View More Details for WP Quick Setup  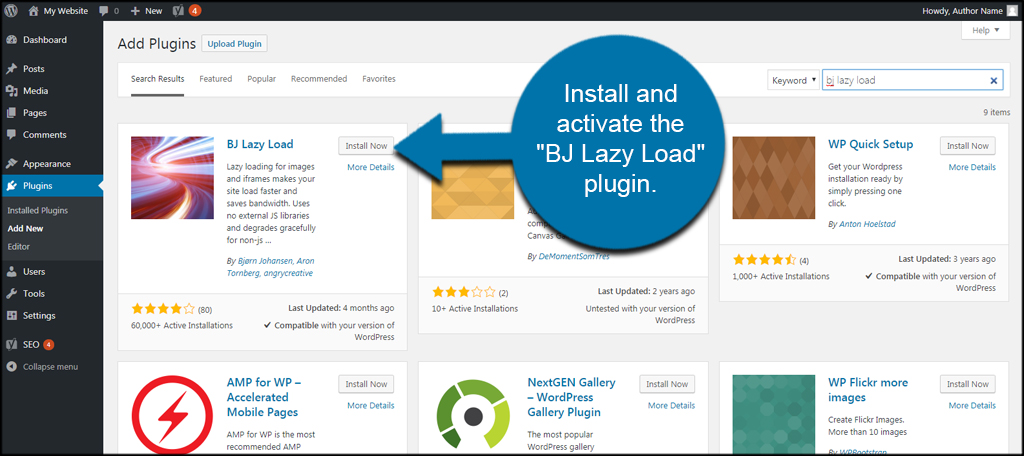tap(972, 167)
